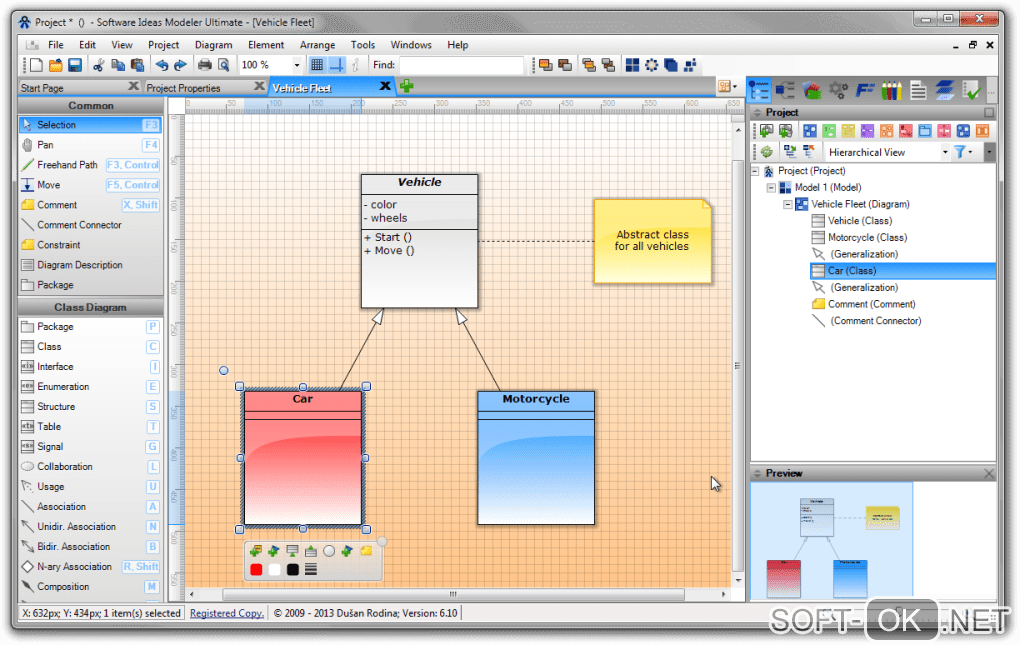Activate the Pan tool

pos(90,145)
